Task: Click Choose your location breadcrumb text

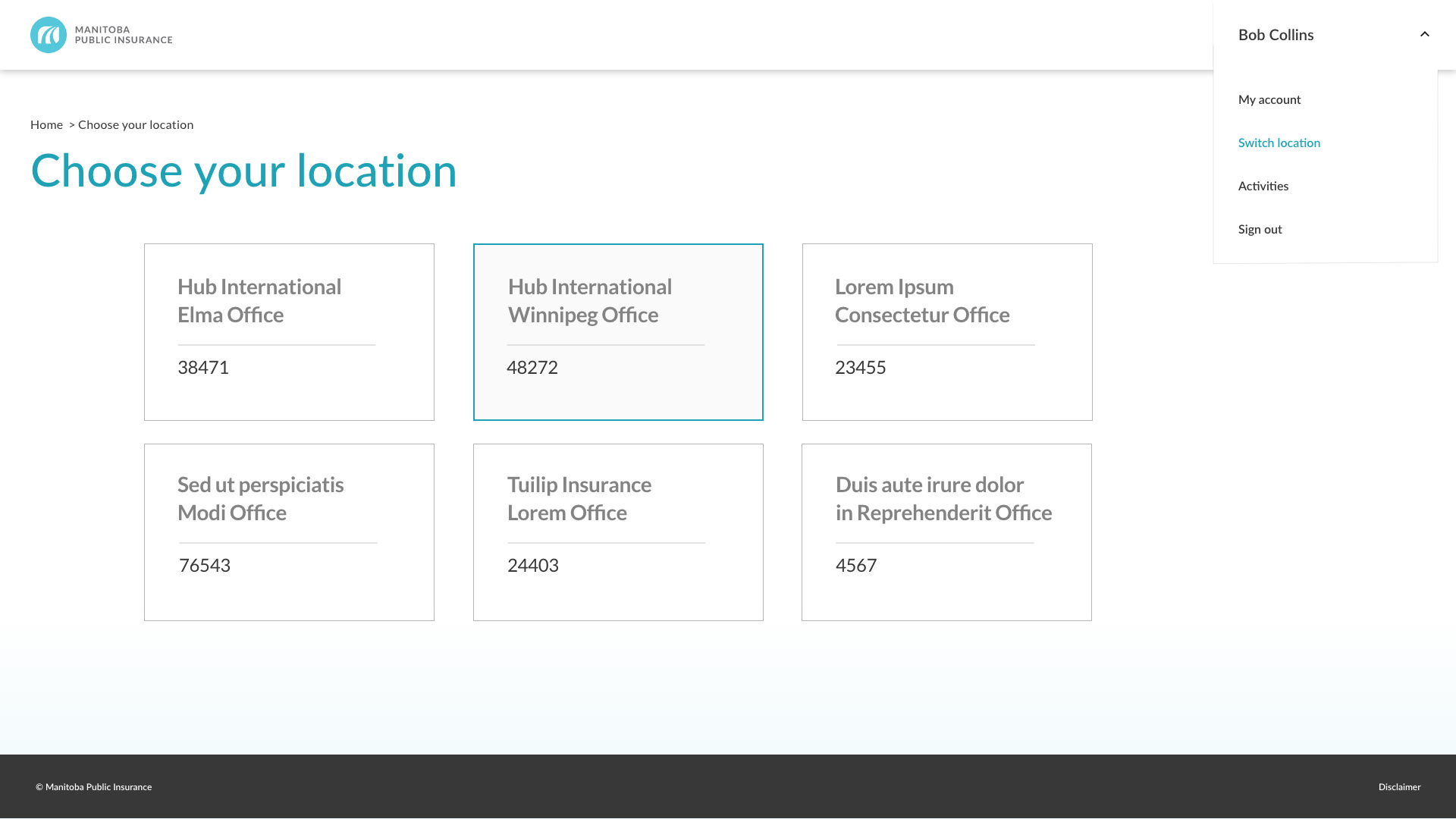Action: click(136, 124)
